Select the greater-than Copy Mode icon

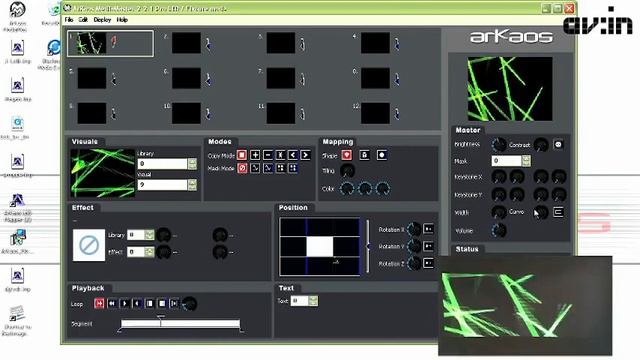tap(305, 155)
